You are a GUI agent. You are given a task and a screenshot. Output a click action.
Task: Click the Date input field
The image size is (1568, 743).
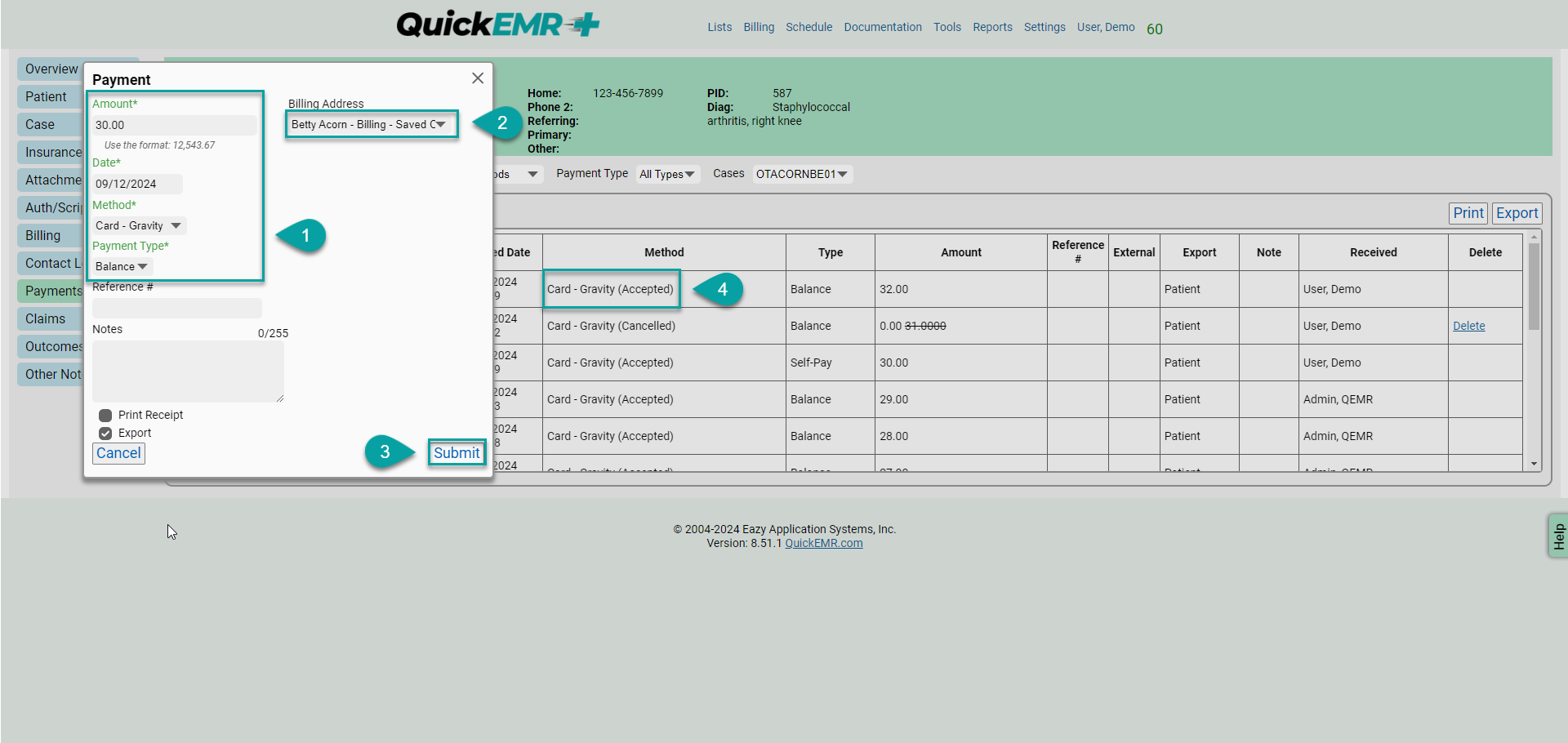[x=137, y=184]
